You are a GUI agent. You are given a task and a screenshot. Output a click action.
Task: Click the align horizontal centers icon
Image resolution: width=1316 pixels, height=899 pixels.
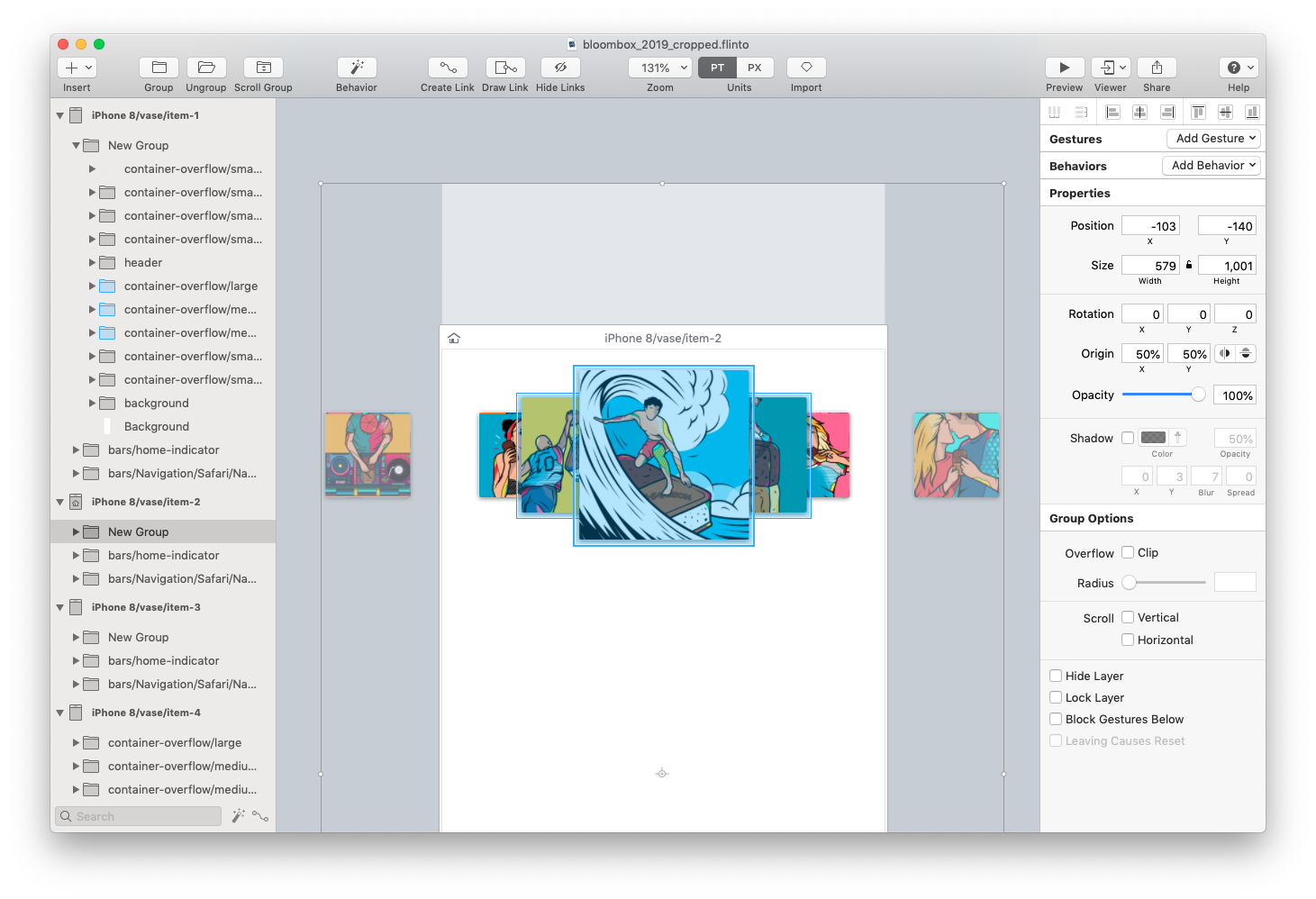(x=1139, y=111)
